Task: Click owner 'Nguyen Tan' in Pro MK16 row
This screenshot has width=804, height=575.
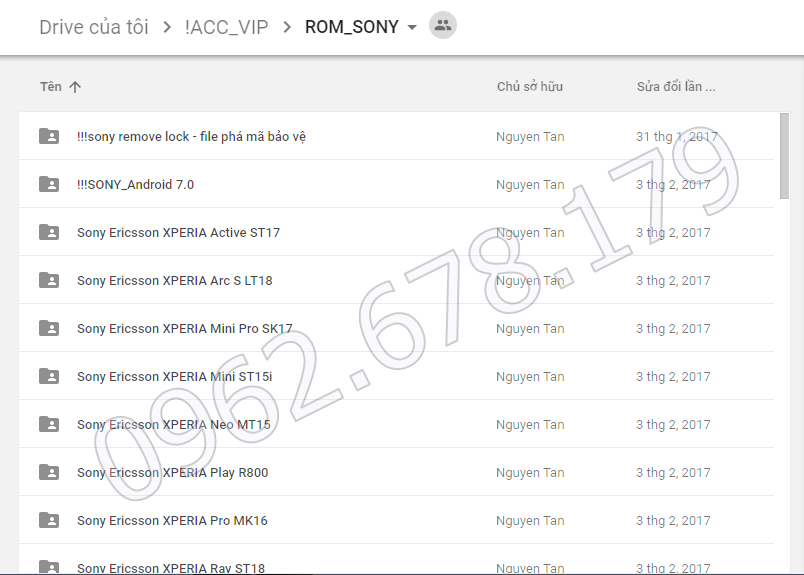Action: (x=530, y=521)
